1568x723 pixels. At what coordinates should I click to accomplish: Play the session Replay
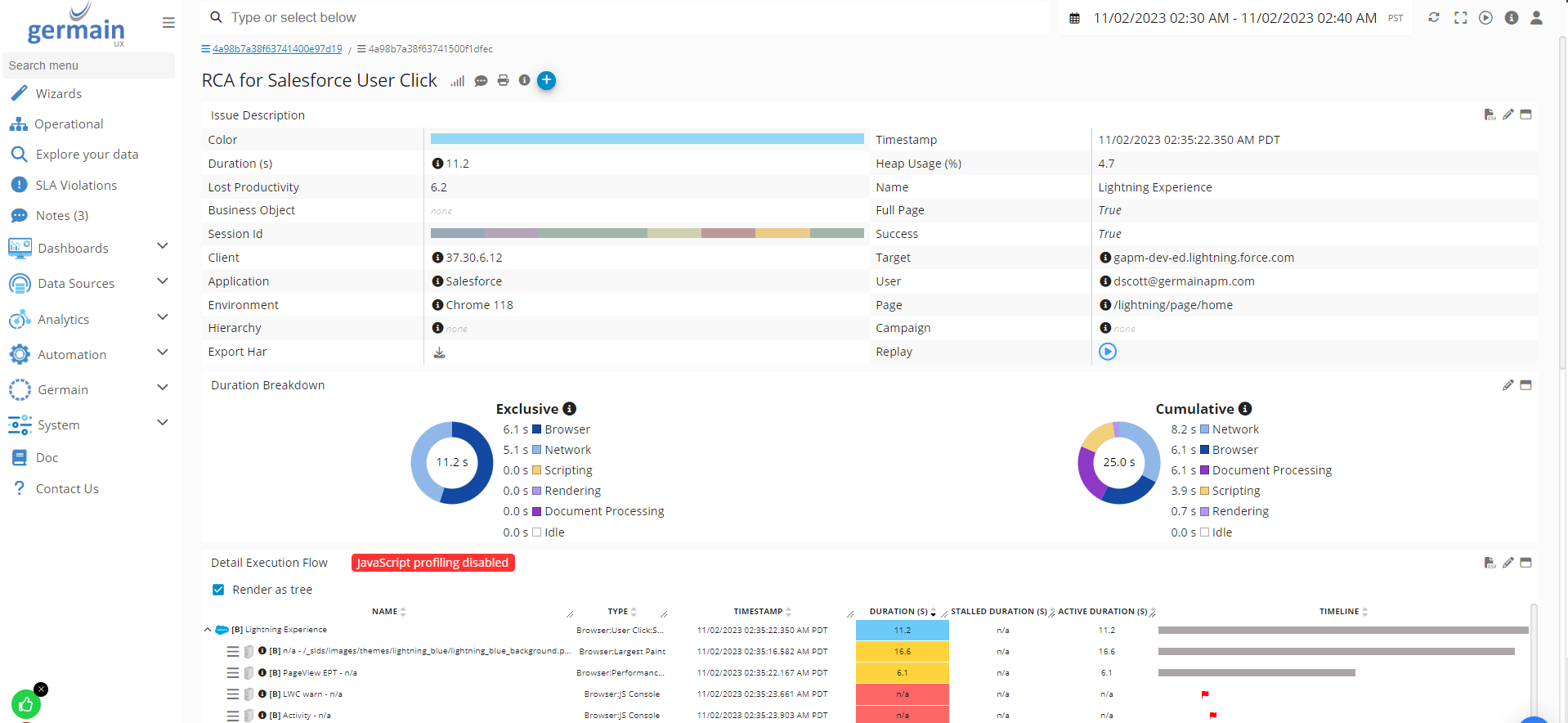[x=1107, y=352]
